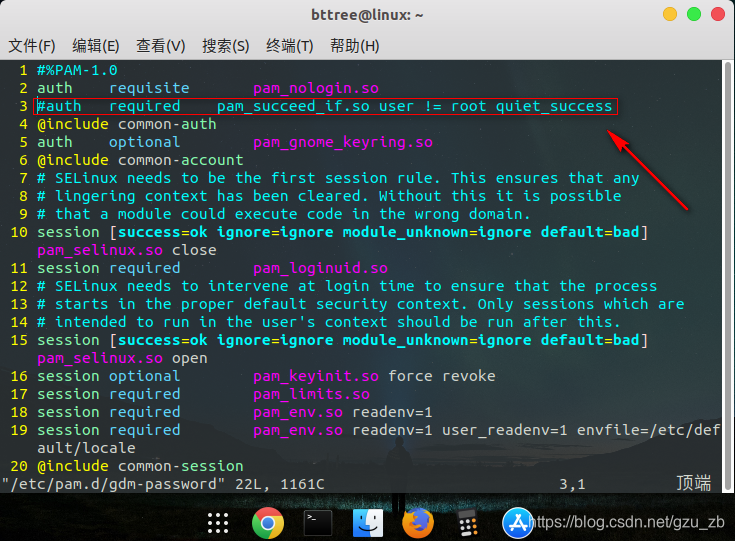
Task: Open the calculator icon in the dock
Action: [x=467, y=523]
